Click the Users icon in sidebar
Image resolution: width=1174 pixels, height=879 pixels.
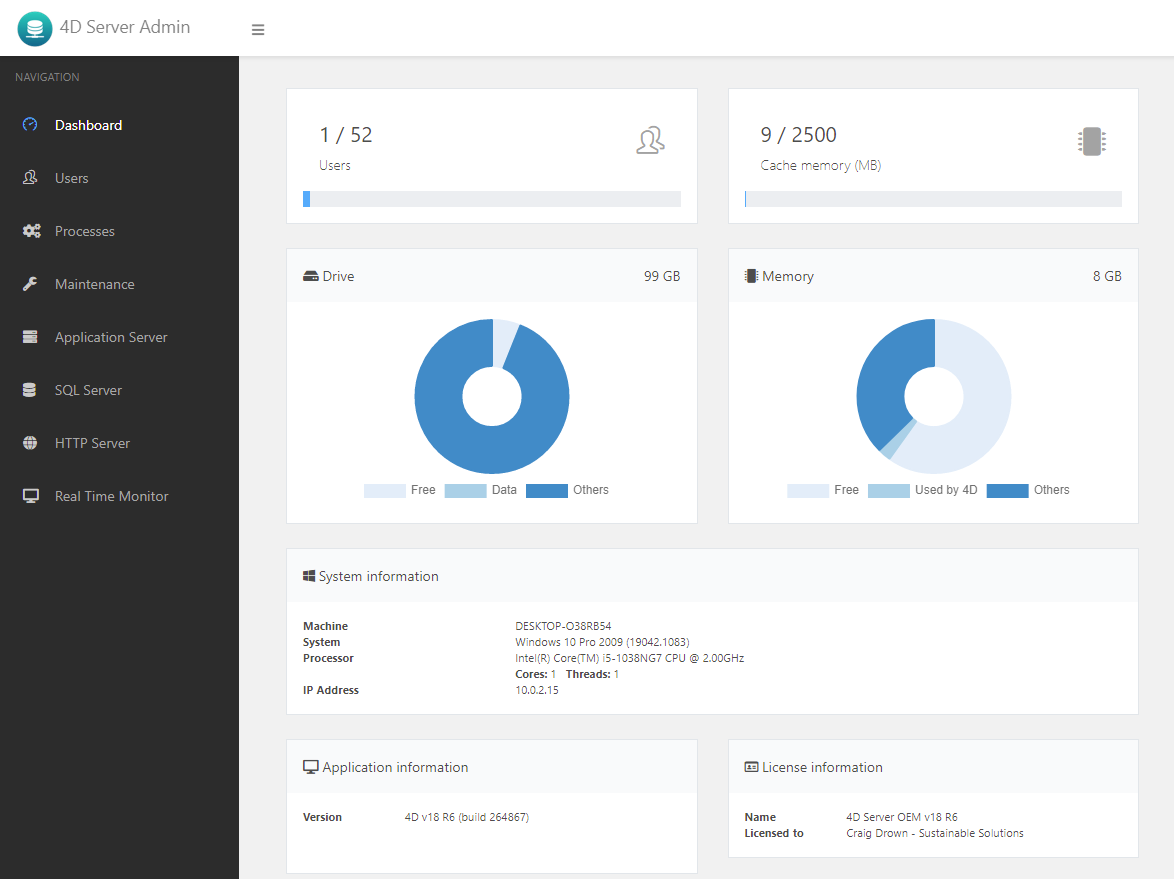click(30, 178)
